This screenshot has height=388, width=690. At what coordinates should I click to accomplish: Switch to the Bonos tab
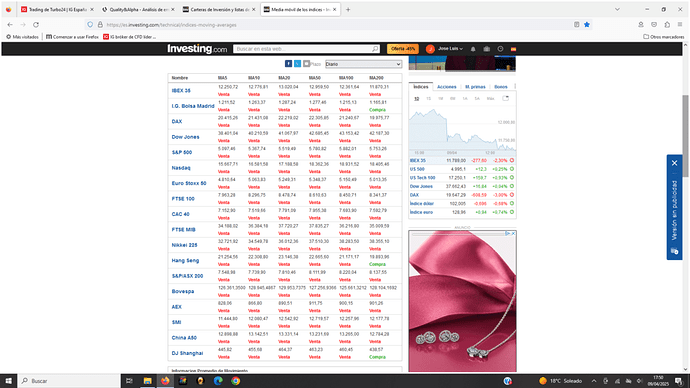click(501, 87)
